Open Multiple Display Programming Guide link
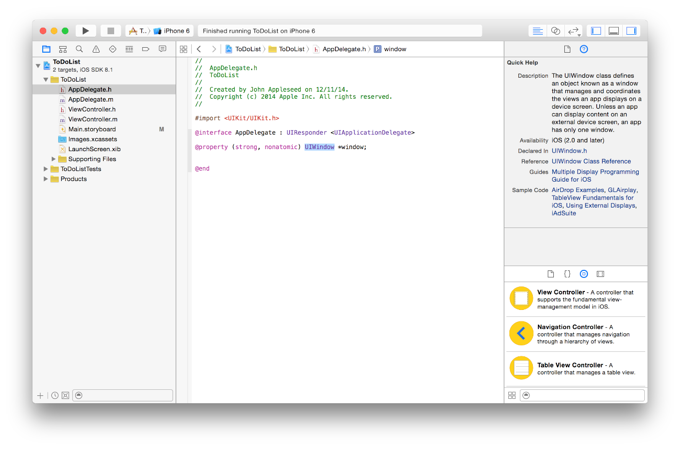The width and height of the screenshot is (680, 450). (595, 176)
